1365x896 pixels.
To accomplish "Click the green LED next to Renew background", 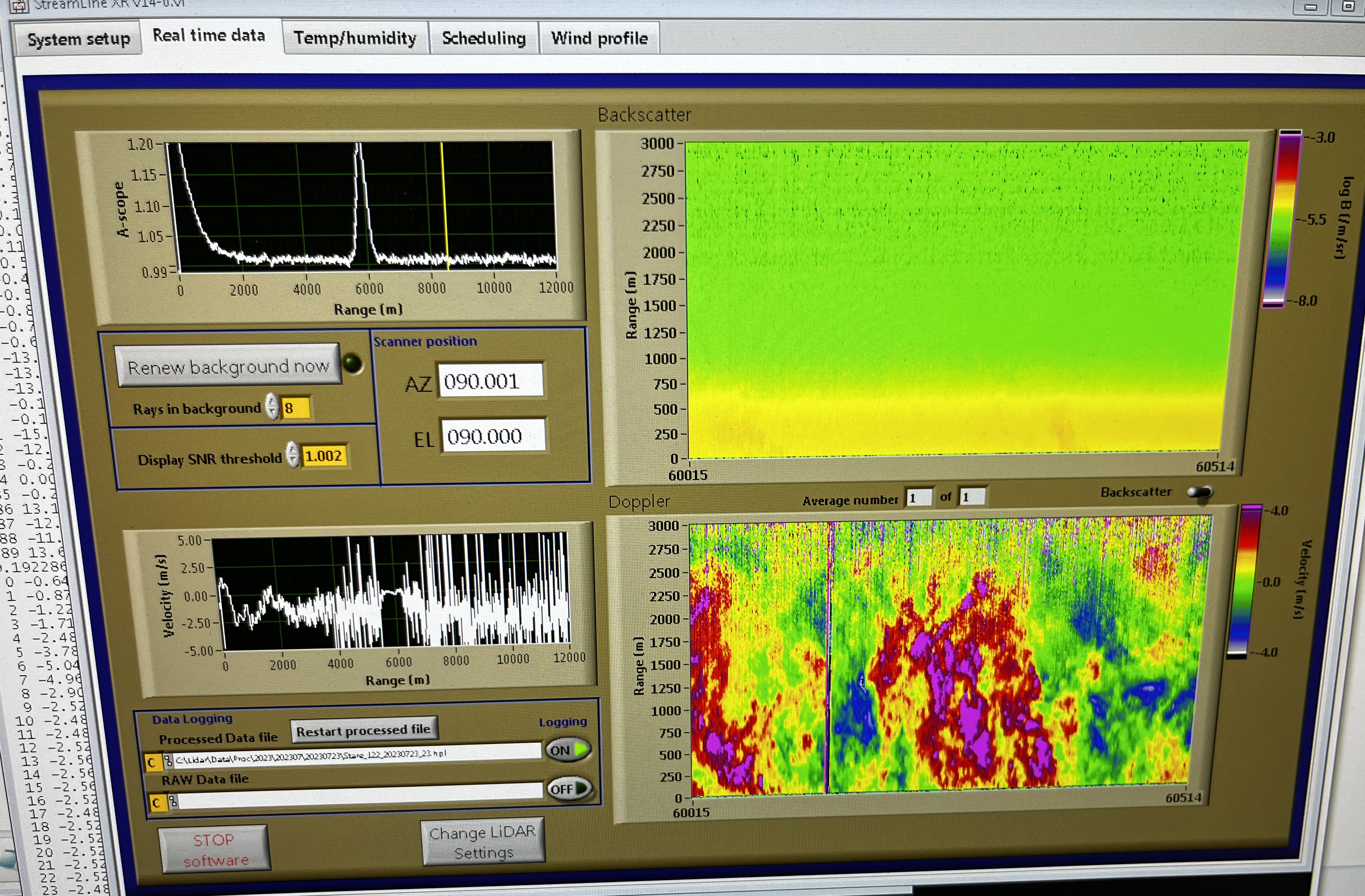I will pyautogui.click(x=352, y=363).
